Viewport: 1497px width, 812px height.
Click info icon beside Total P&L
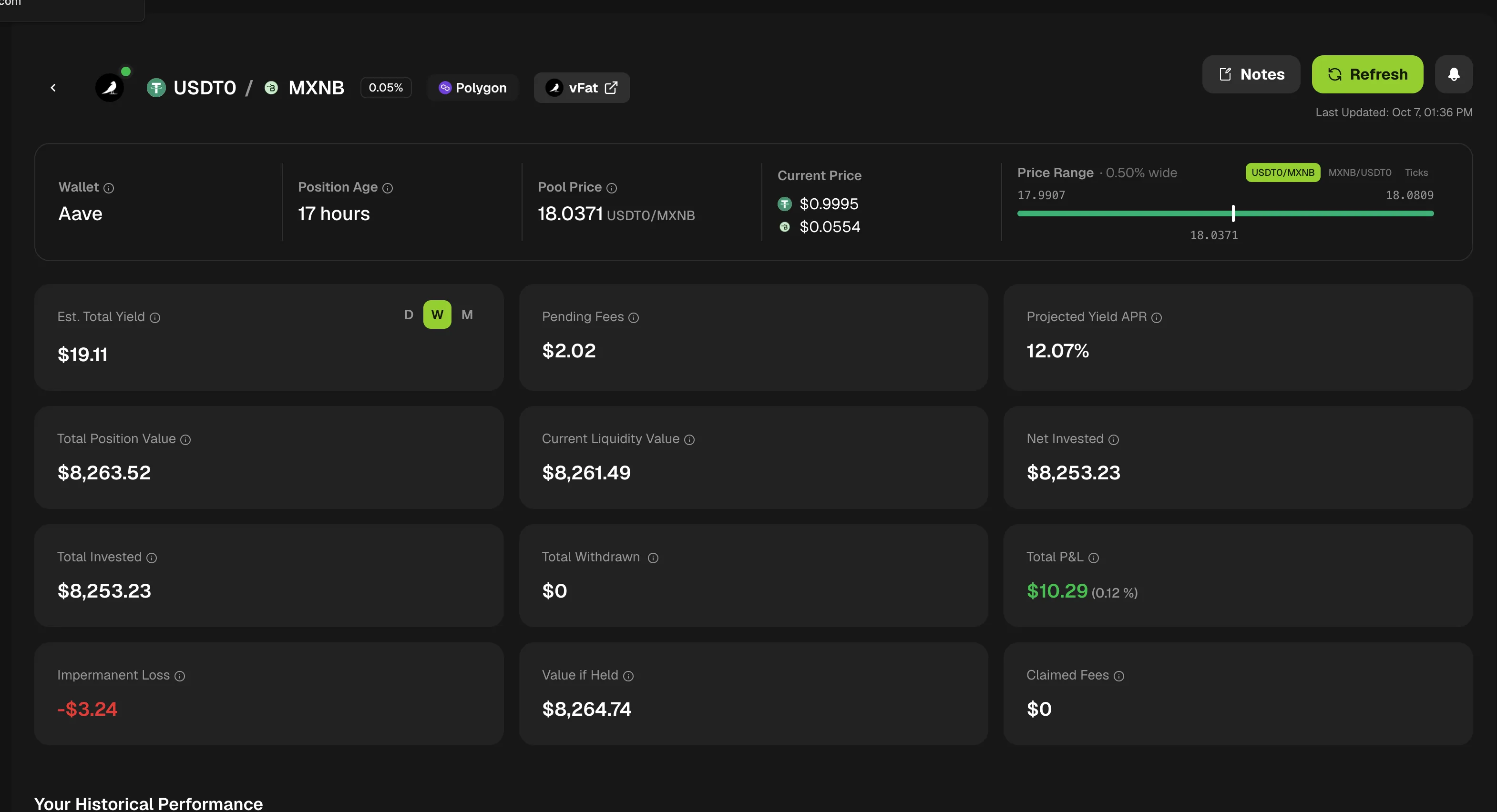tap(1094, 558)
